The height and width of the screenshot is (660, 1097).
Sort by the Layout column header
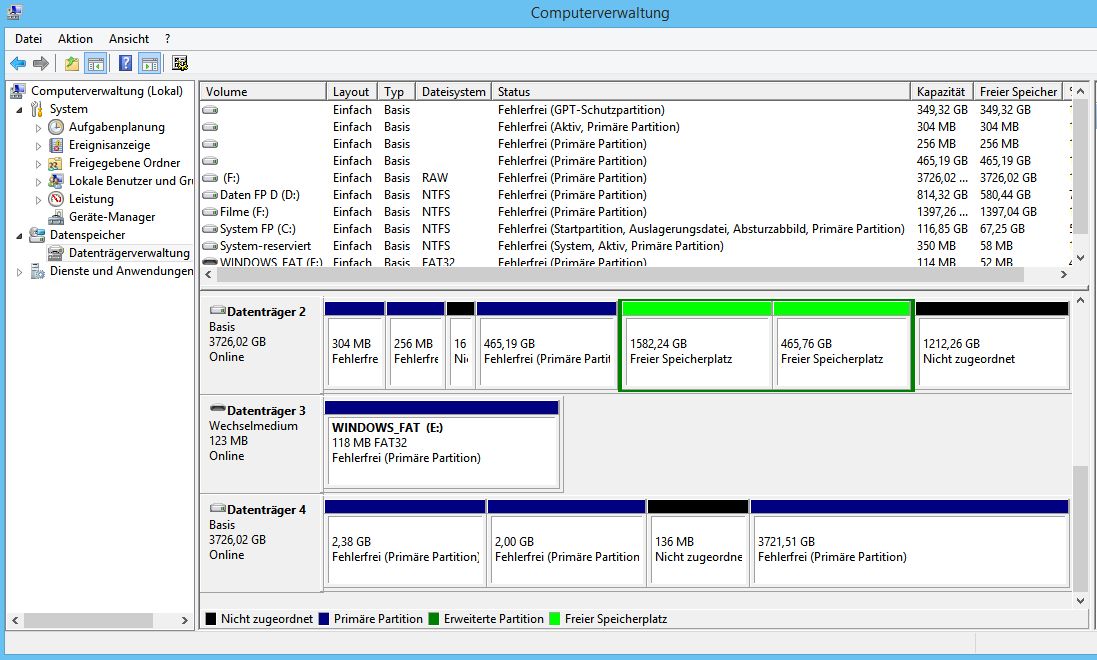pyautogui.click(x=352, y=92)
